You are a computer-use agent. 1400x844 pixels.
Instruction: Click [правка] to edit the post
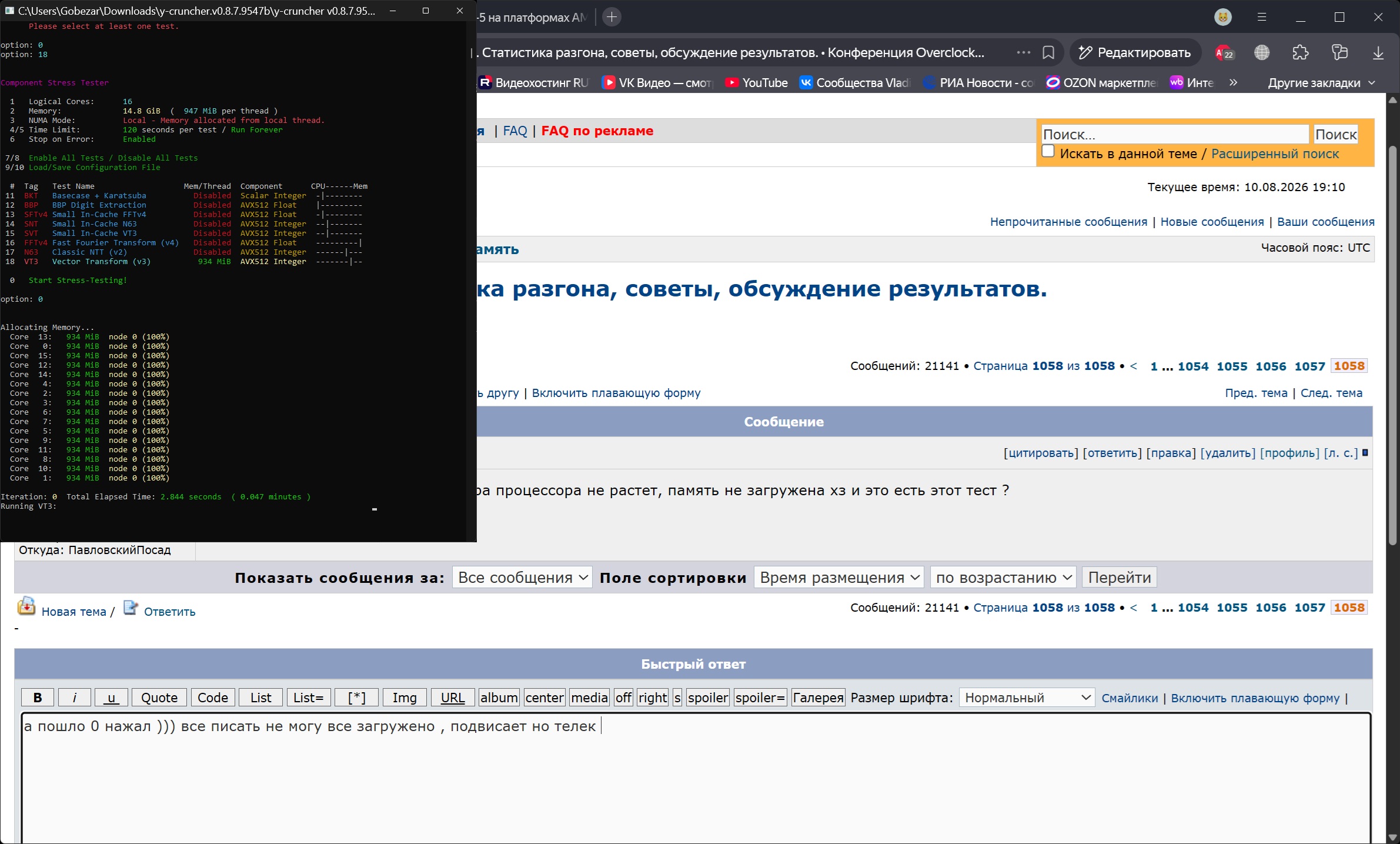click(x=1171, y=453)
